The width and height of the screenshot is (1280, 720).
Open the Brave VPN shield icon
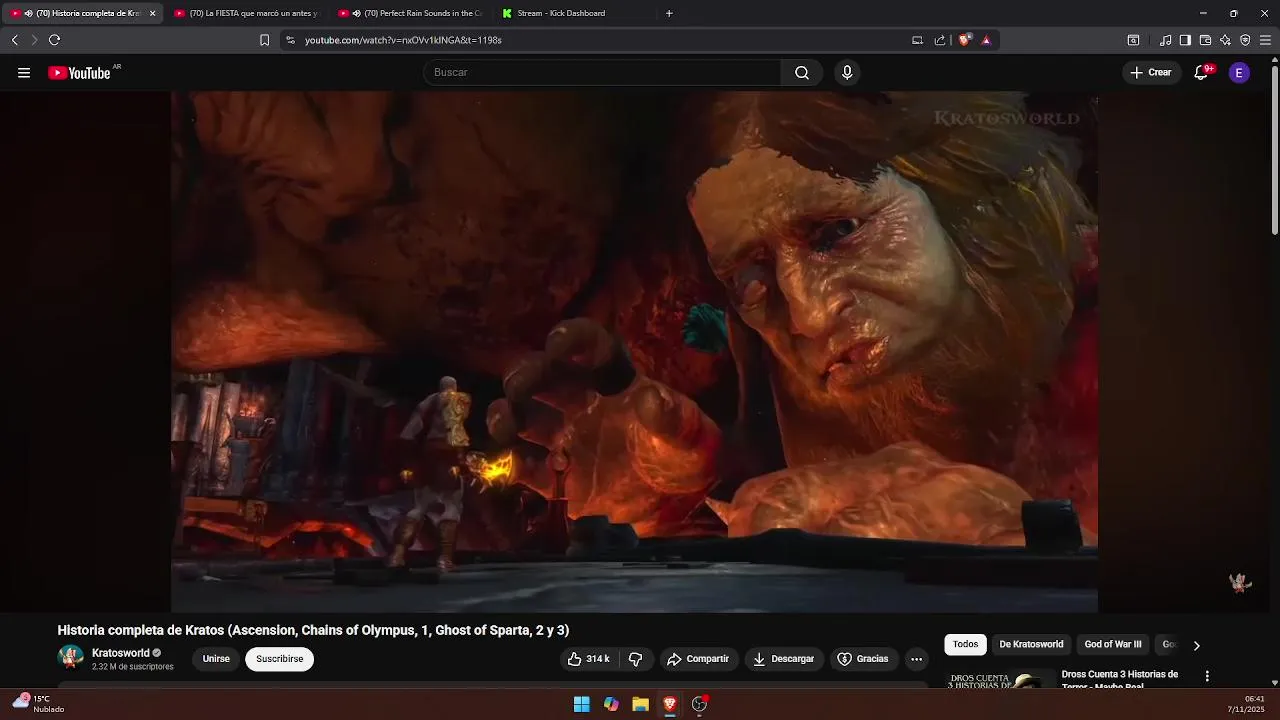1245,40
